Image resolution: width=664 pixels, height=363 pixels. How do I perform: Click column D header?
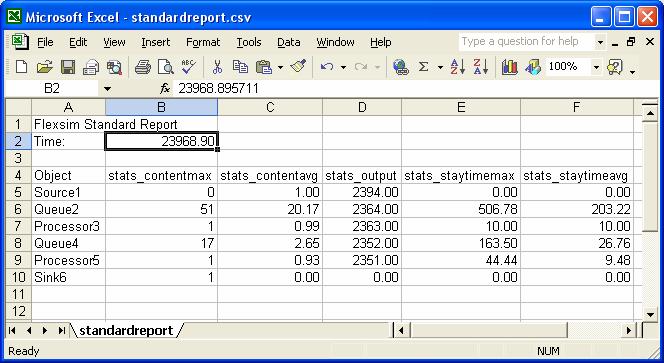pos(362,107)
